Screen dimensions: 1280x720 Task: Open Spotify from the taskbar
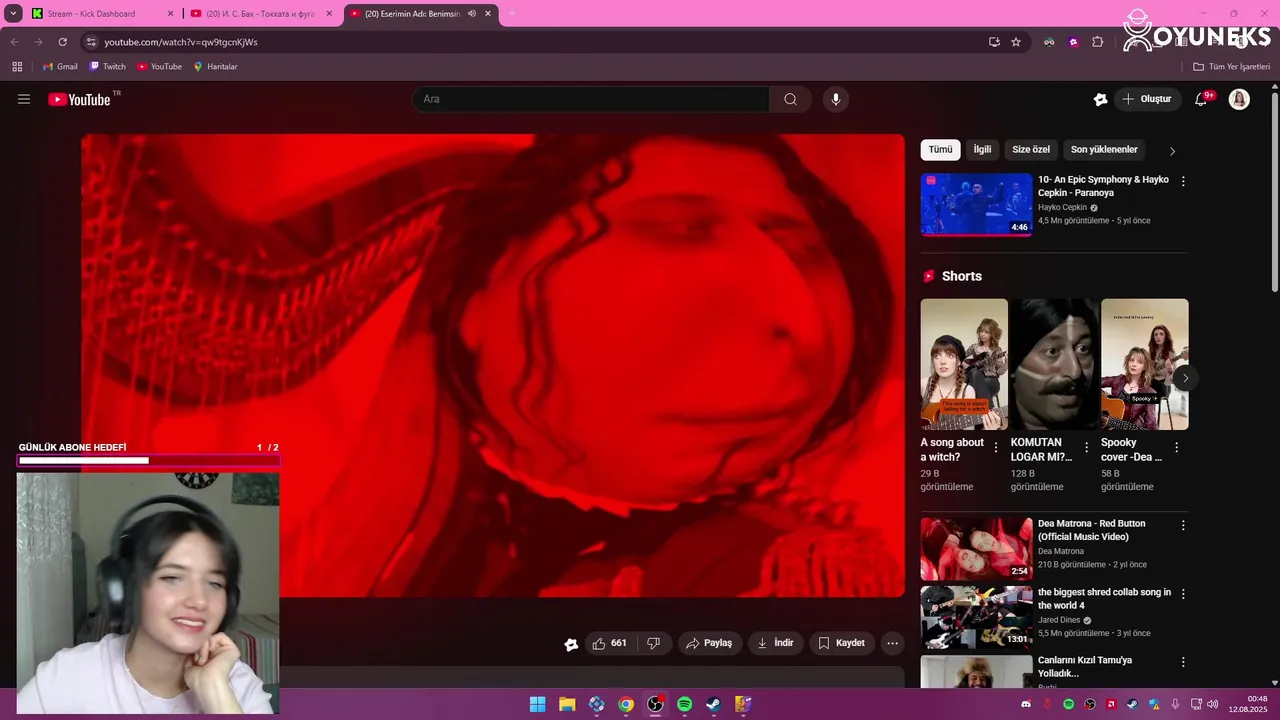pos(685,704)
